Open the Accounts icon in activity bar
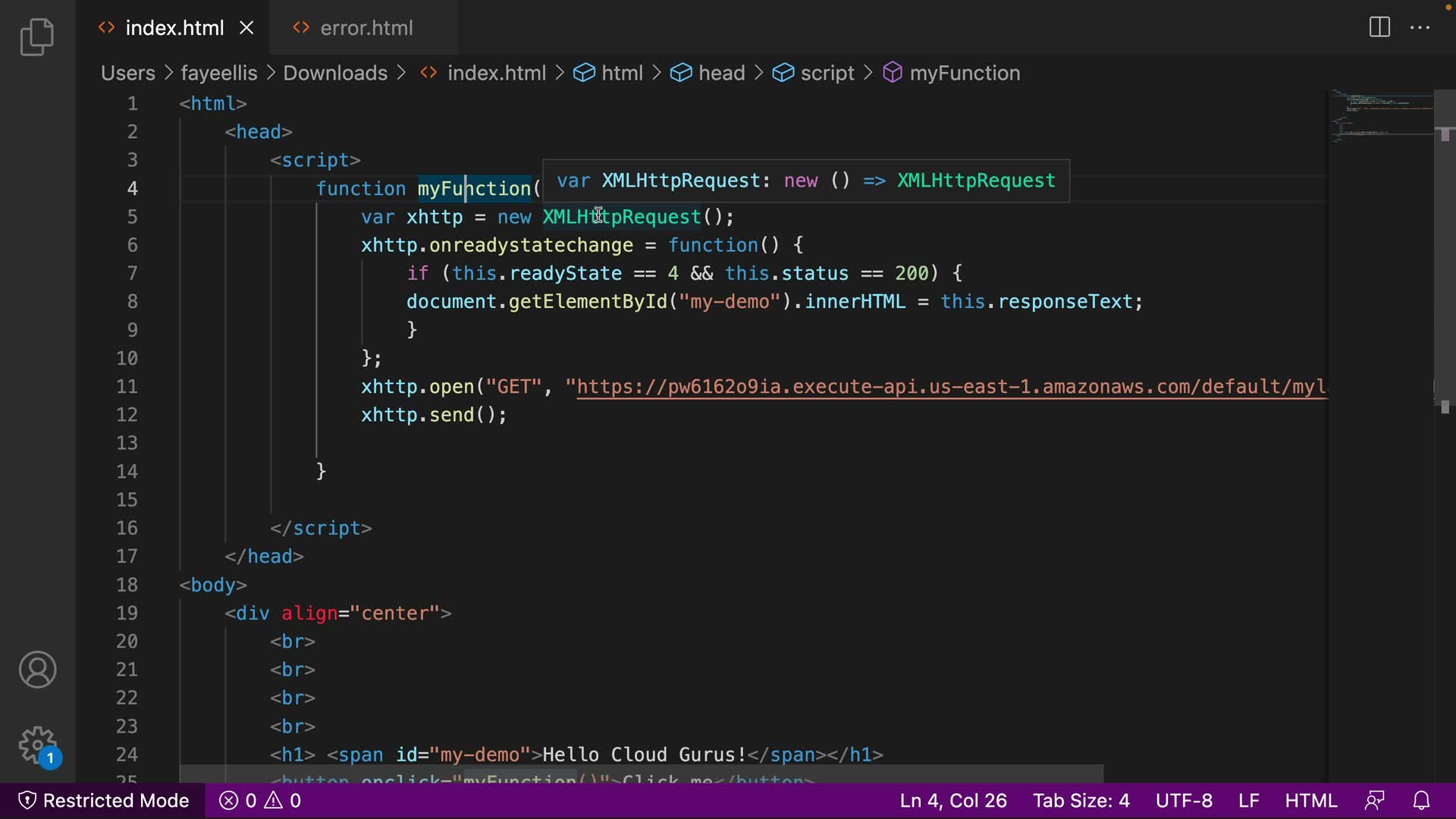 pyautogui.click(x=37, y=670)
